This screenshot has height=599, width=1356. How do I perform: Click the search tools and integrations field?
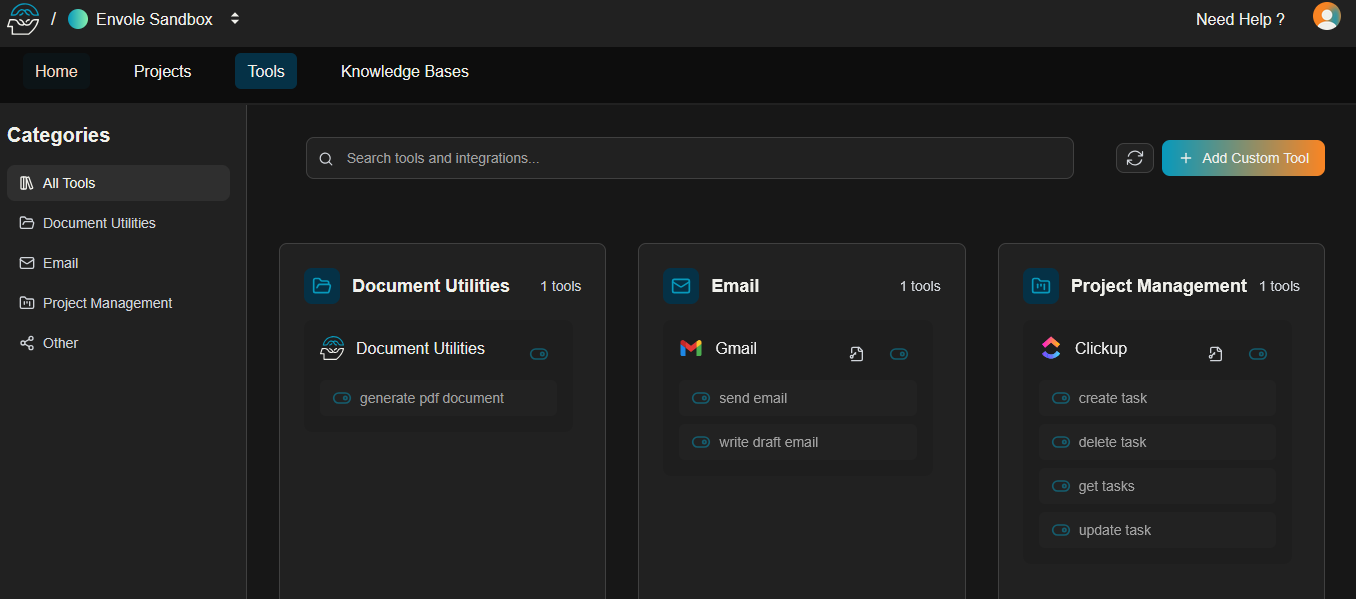(690, 158)
